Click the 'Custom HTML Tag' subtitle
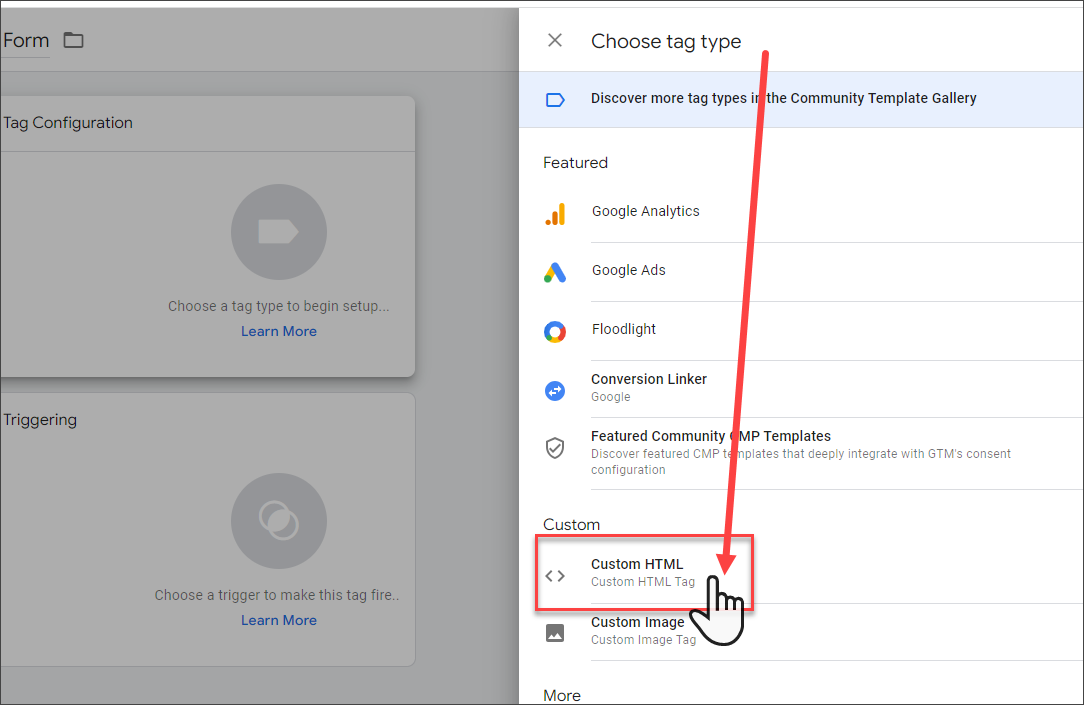The width and height of the screenshot is (1084, 705). (643, 582)
